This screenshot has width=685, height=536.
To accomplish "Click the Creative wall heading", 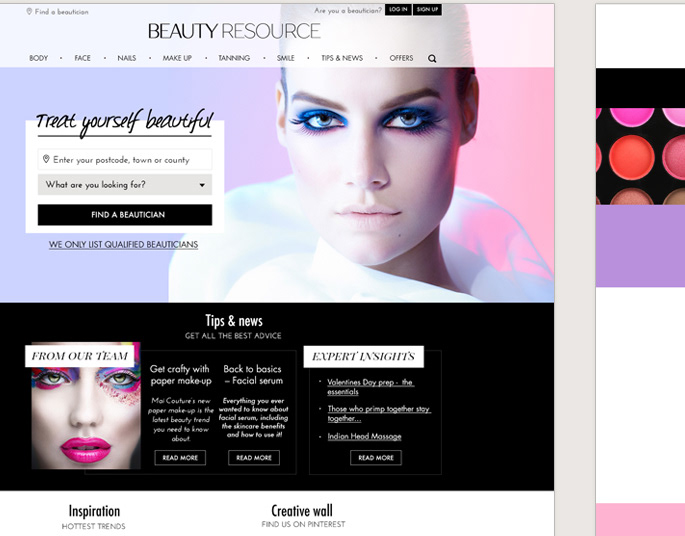I will (x=302, y=510).
